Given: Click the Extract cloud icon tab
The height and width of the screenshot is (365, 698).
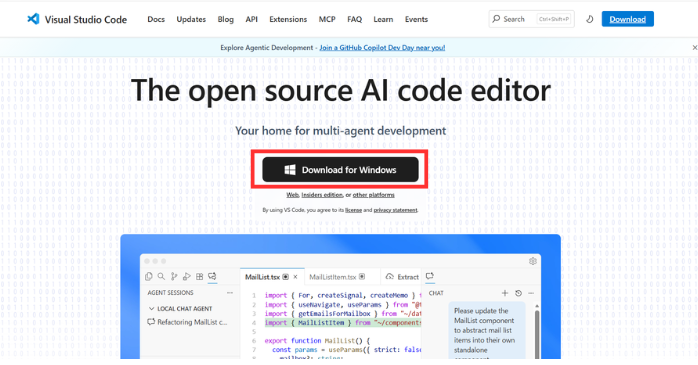Looking at the screenshot, I should [x=390, y=276].
